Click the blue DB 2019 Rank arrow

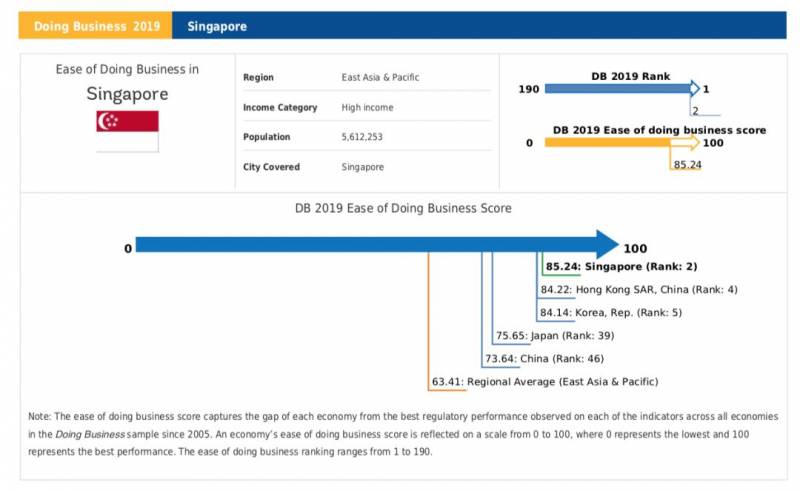pos(620,89)
